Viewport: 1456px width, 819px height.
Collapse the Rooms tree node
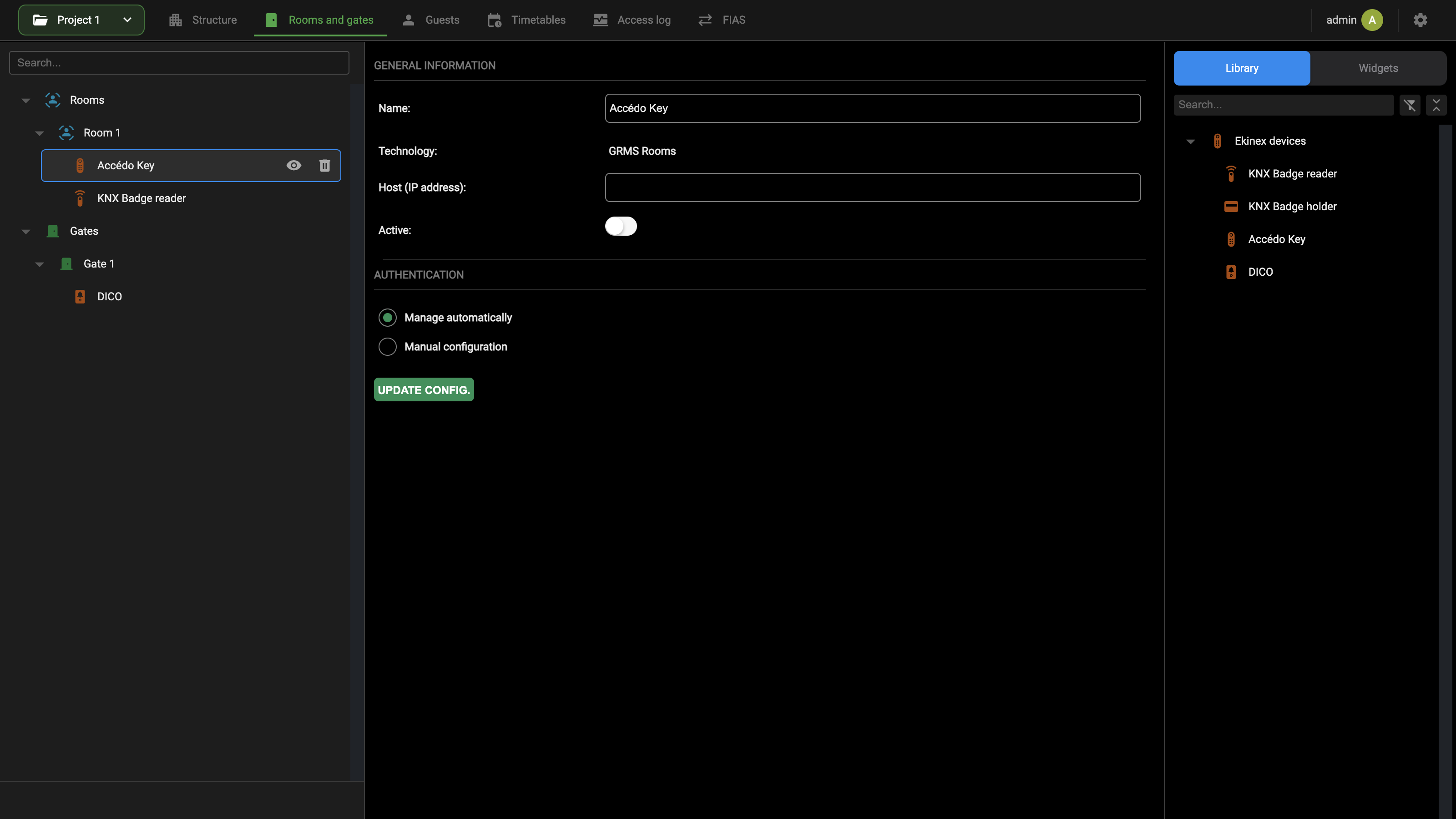pyautogui.click(x=26, y=101)
